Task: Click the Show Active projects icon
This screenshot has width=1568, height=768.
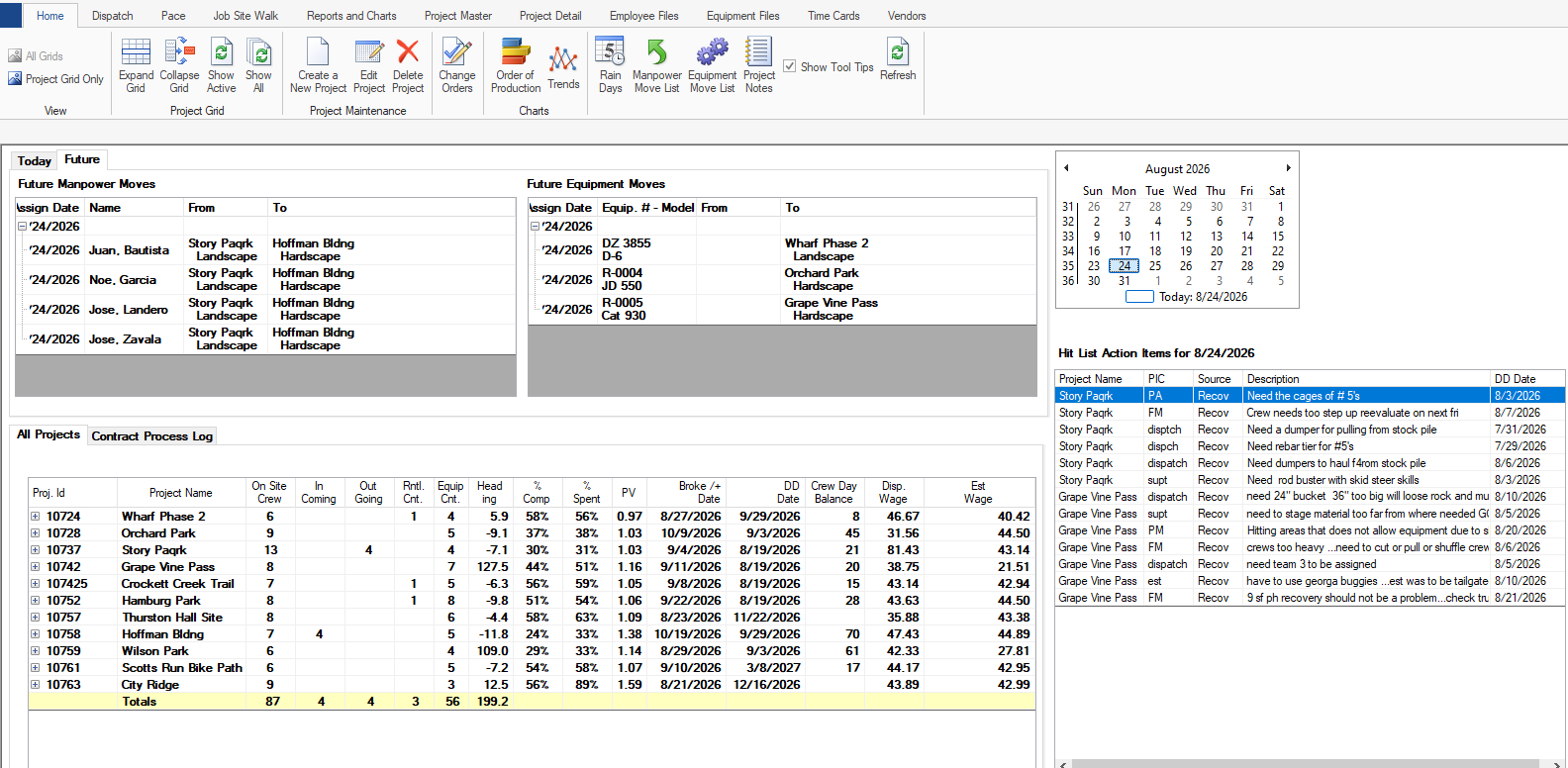Action: click(x=222, y=65)
